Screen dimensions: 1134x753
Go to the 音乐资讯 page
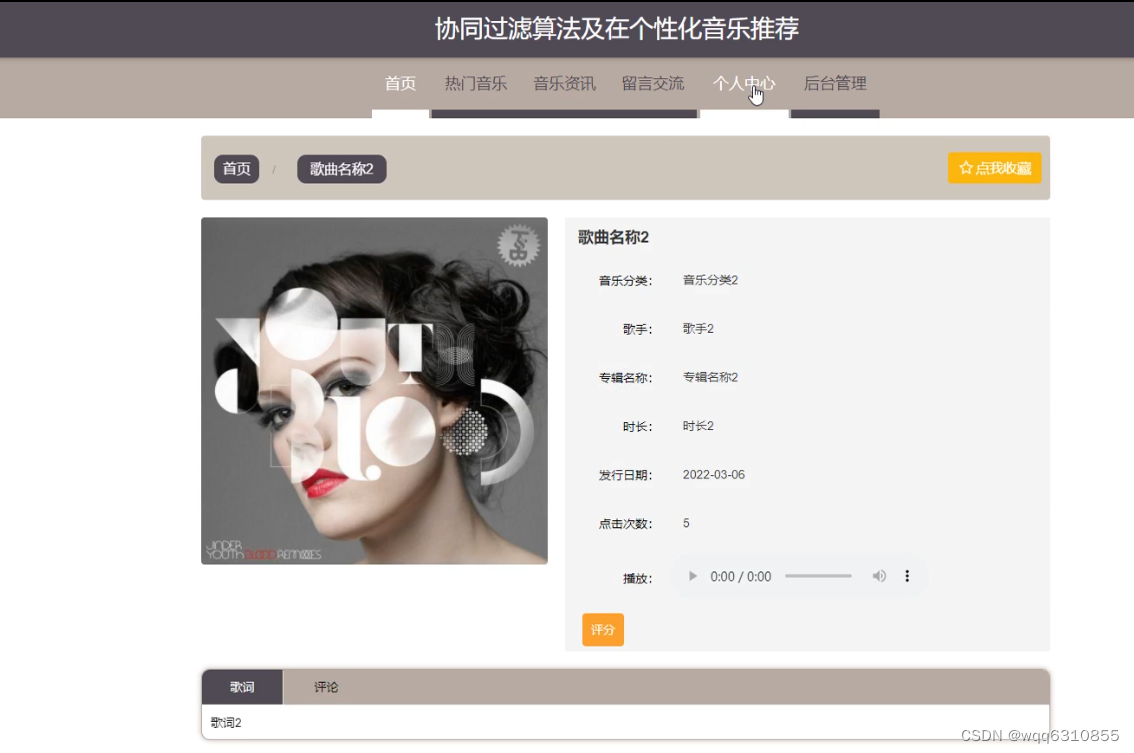pyautogui.click(x=565, y=84)
